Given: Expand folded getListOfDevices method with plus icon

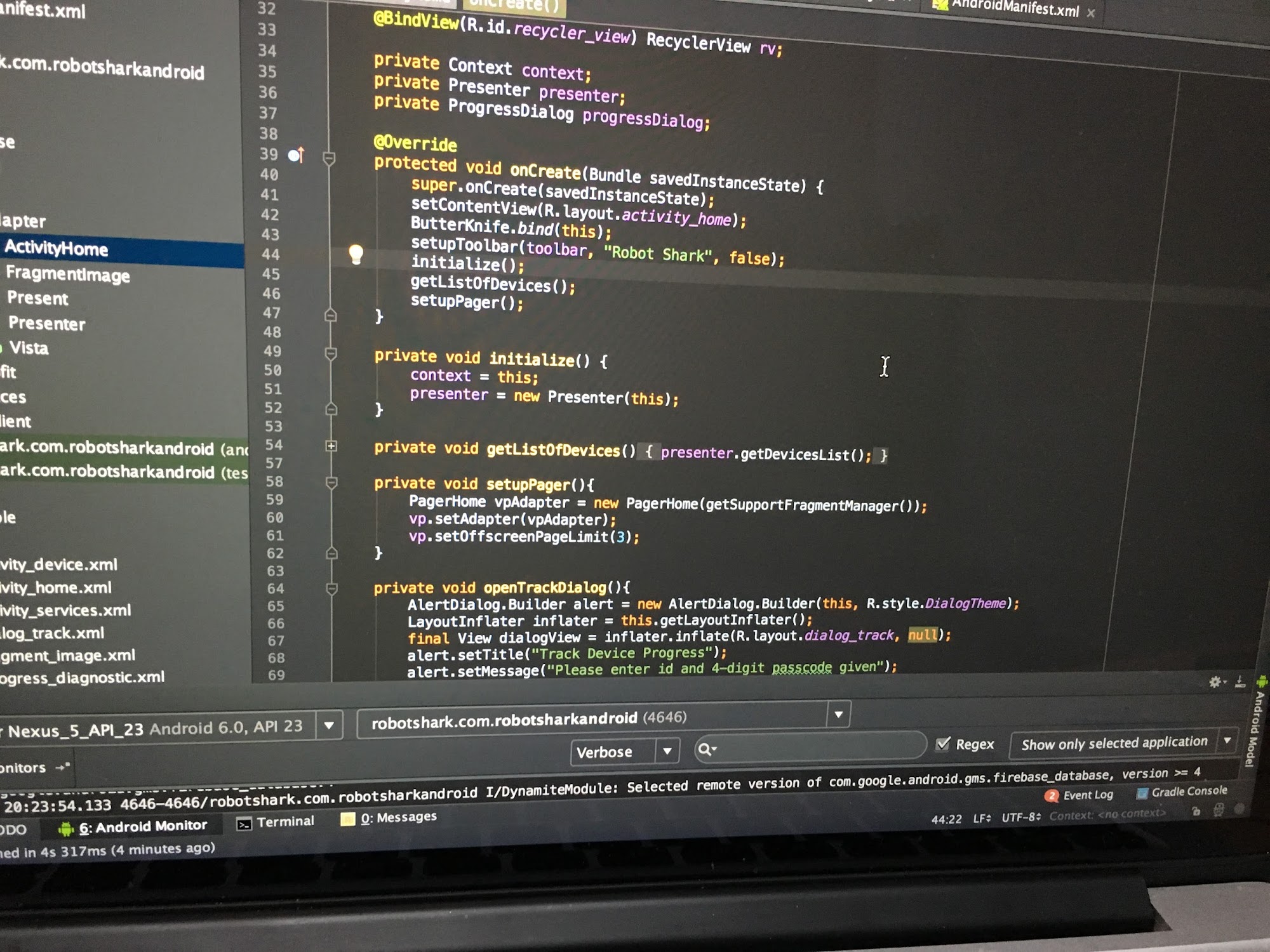Looking at the screenshot, I should (331, 446).
